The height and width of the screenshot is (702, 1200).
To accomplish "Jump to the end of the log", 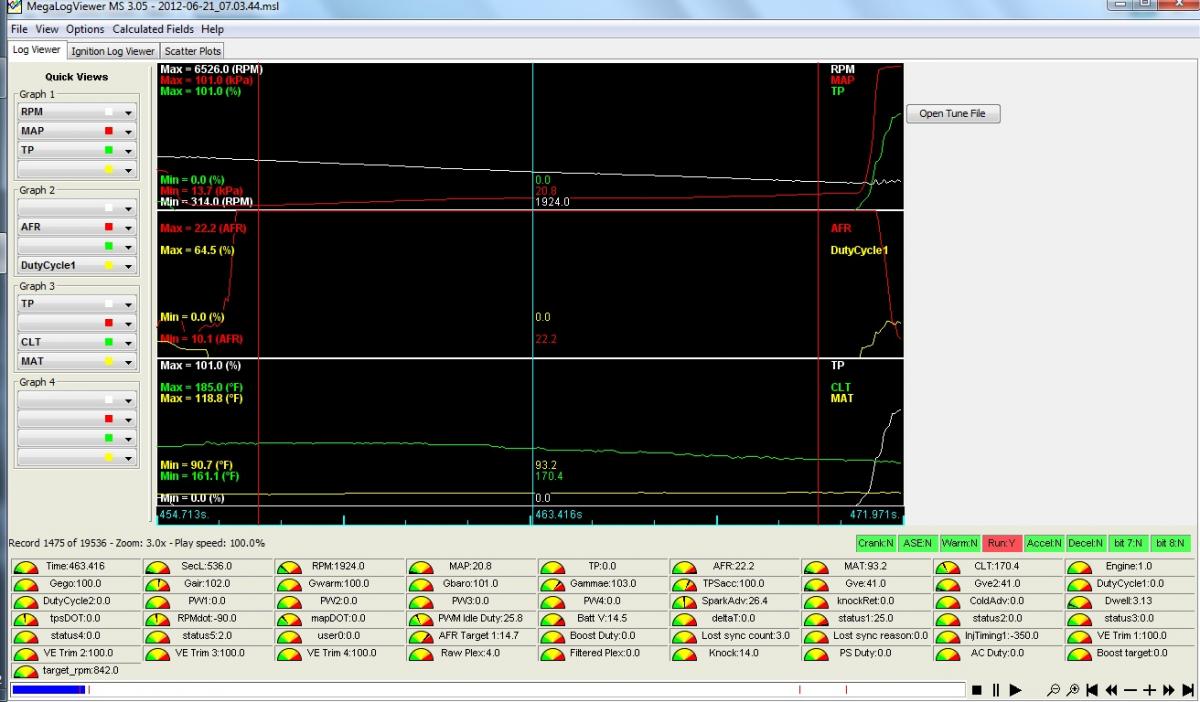I will pyautogui.click(x=1188, y=690).
